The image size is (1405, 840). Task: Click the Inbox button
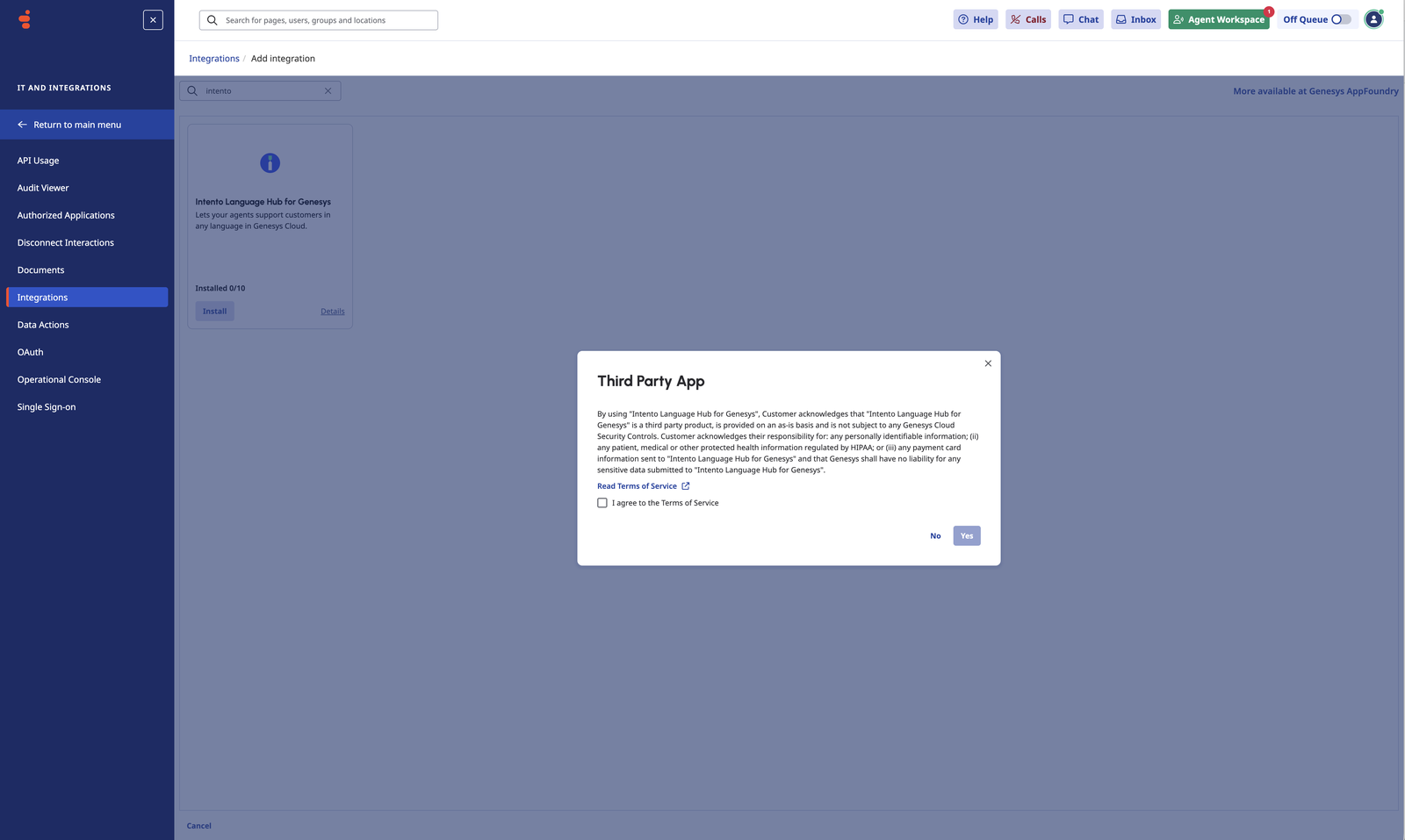click(x=1135, y=19)
